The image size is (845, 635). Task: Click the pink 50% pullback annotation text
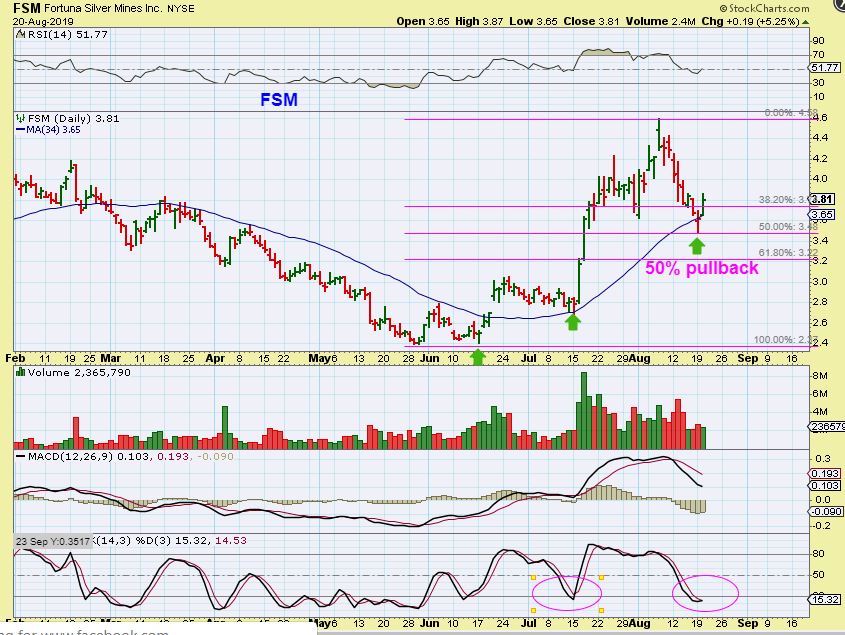coord(702,268)
